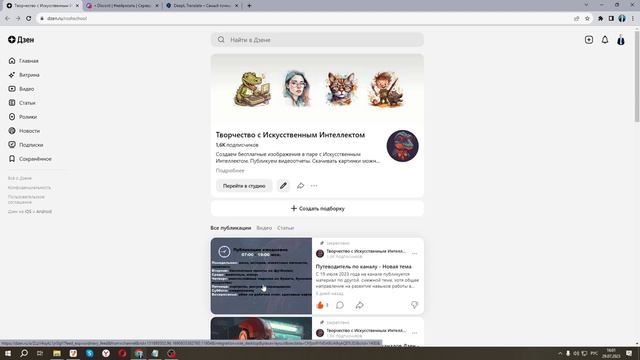640x360 pixels.
Task: Click Создать подборку button
Action: click(x=317, y=208)
